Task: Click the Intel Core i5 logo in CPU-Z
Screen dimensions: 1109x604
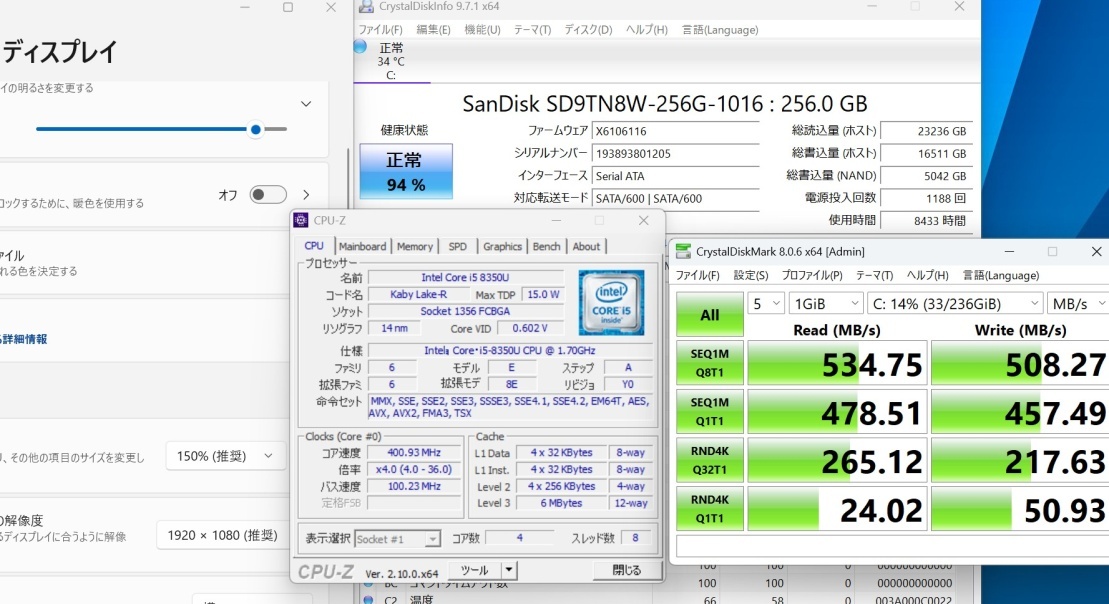Action: (x=611, y=302)
